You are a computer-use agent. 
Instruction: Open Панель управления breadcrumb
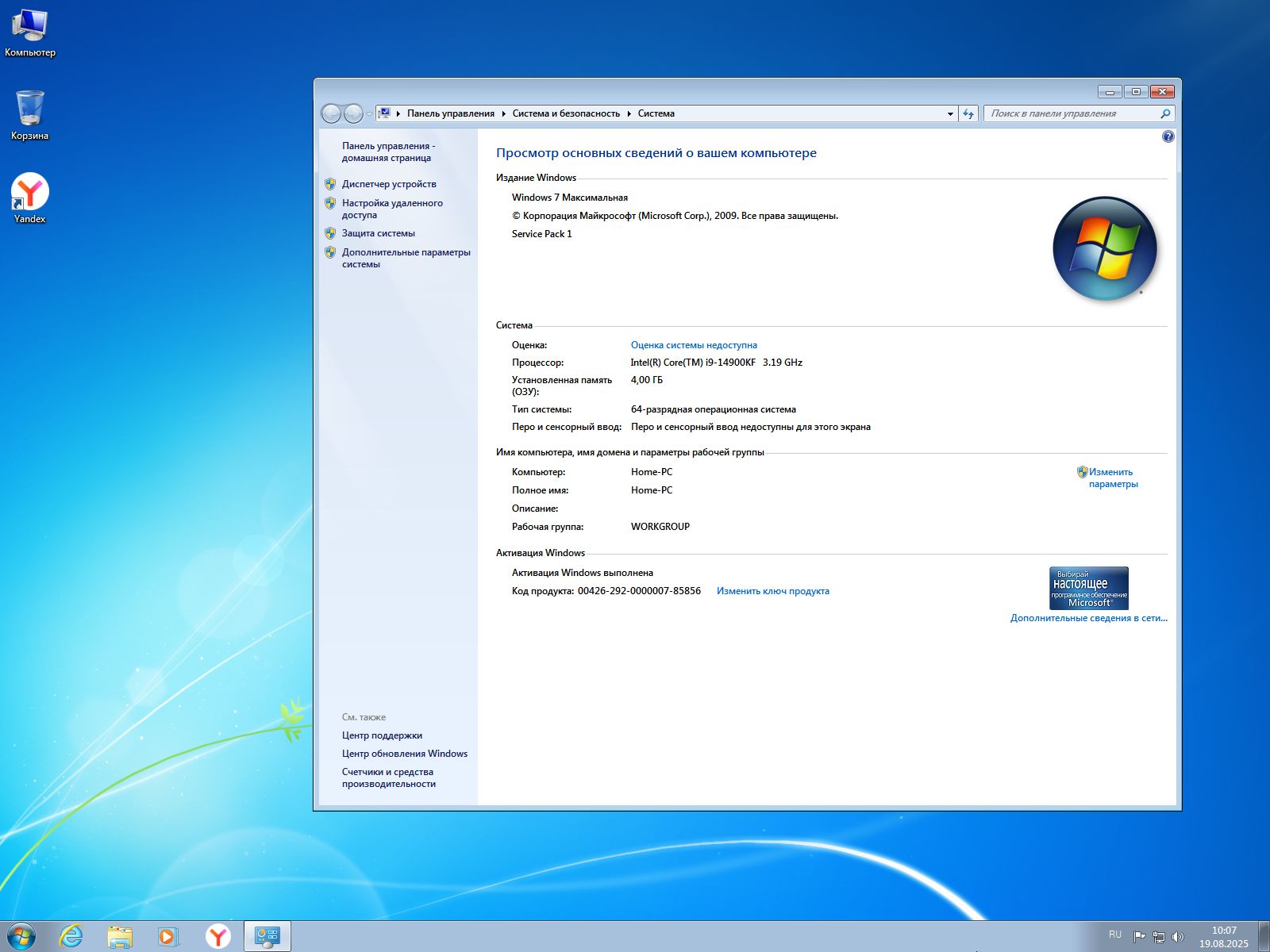point(451,113)
